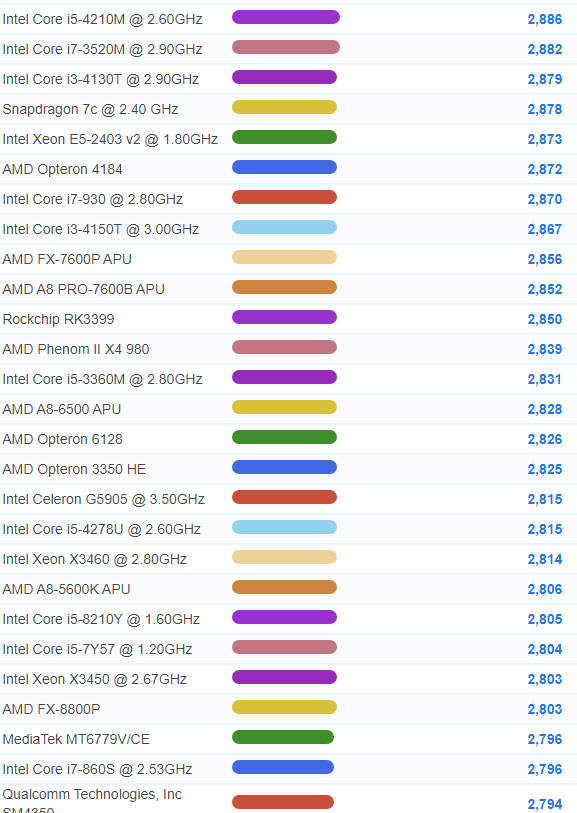Click the purple bar for i5-4210M
The image size is (577, 813).
coord(286,17)
